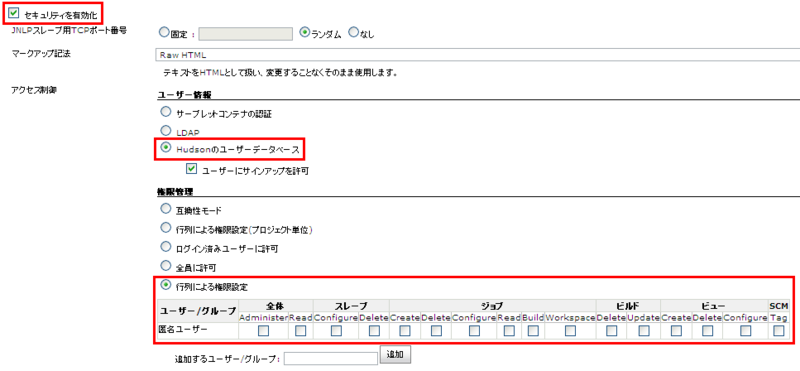Click the SCM column group header

coord(779,306)
